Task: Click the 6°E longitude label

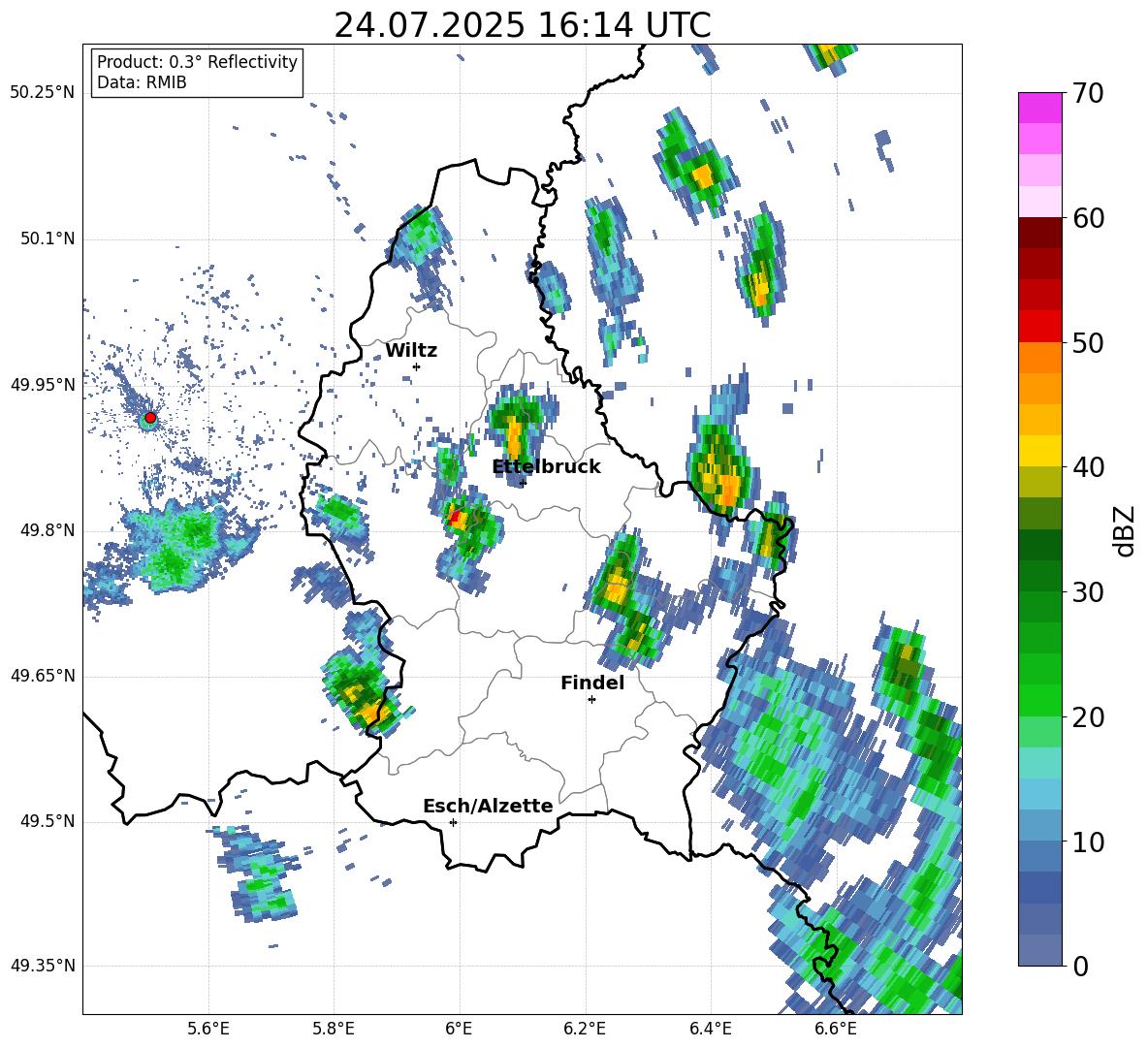Action: pos(459,1029)
